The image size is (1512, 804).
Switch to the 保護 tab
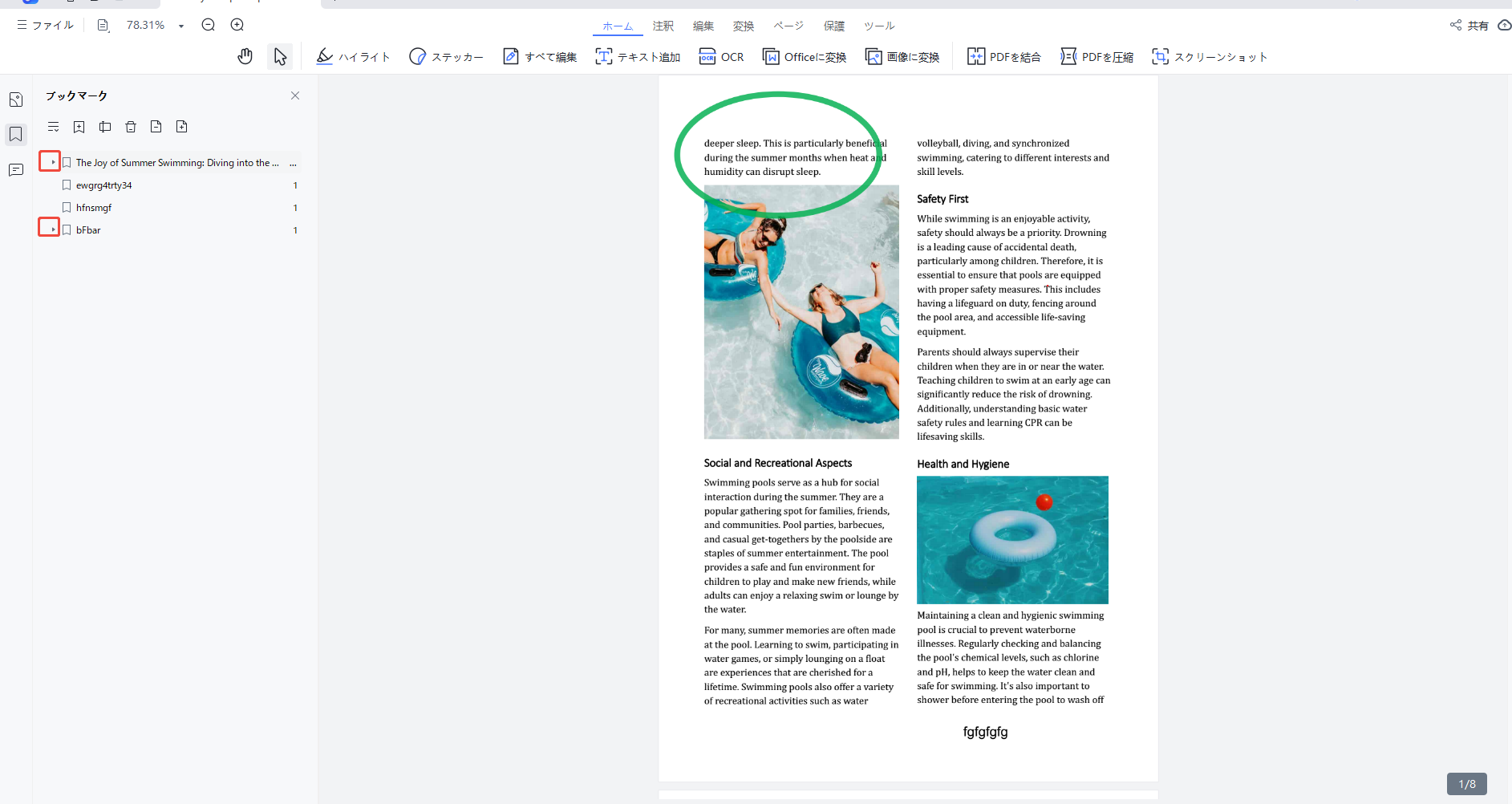point(834,26)
